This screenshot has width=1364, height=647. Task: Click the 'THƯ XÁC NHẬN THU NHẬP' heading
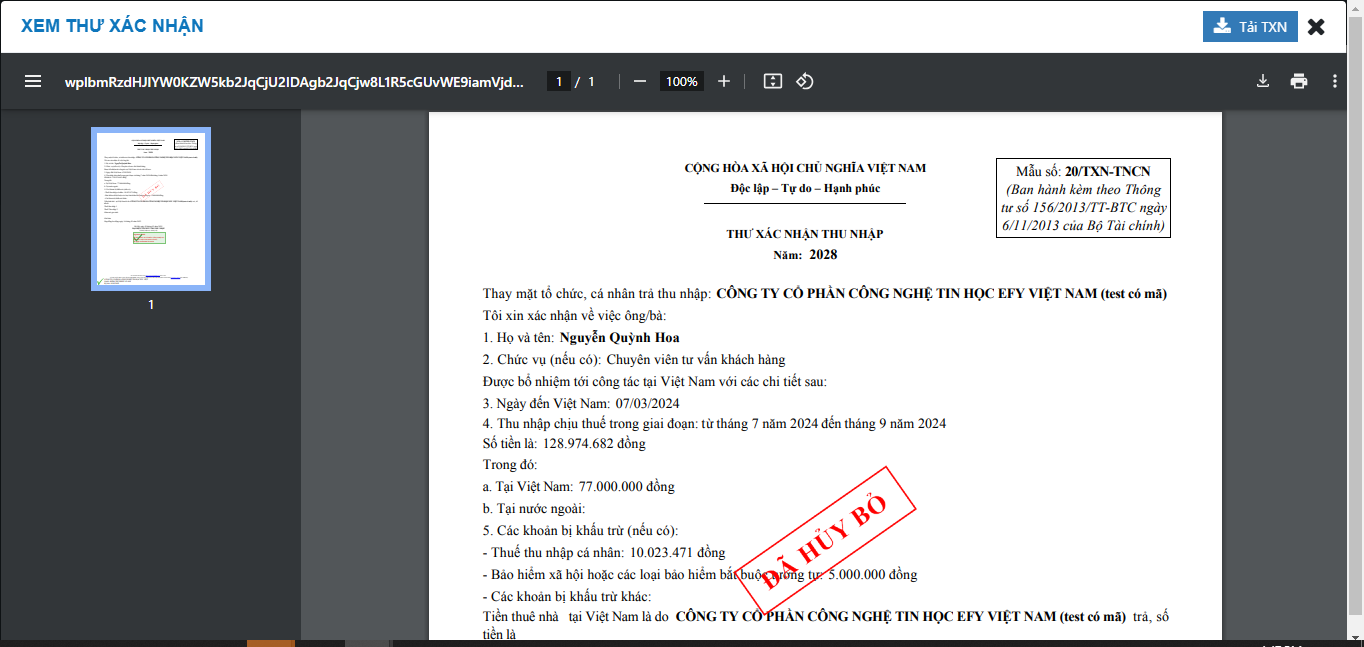point(804,234)
